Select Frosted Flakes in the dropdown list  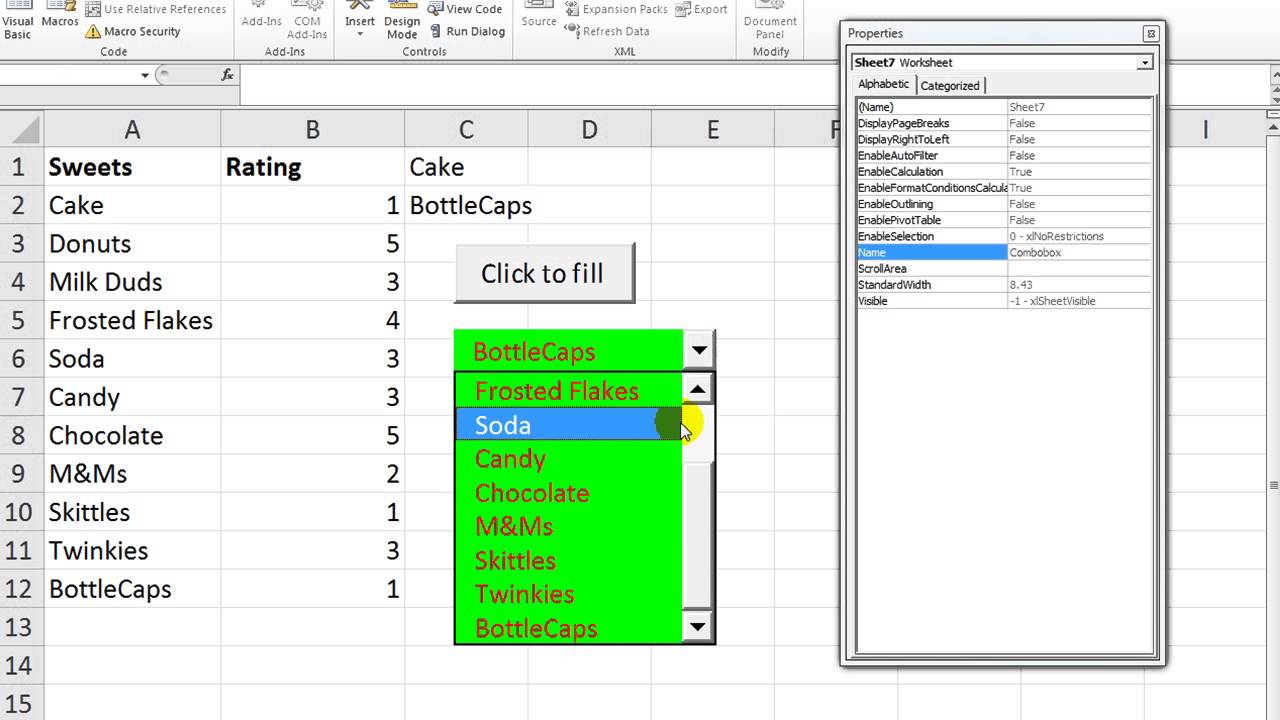[x=568, y=391]
